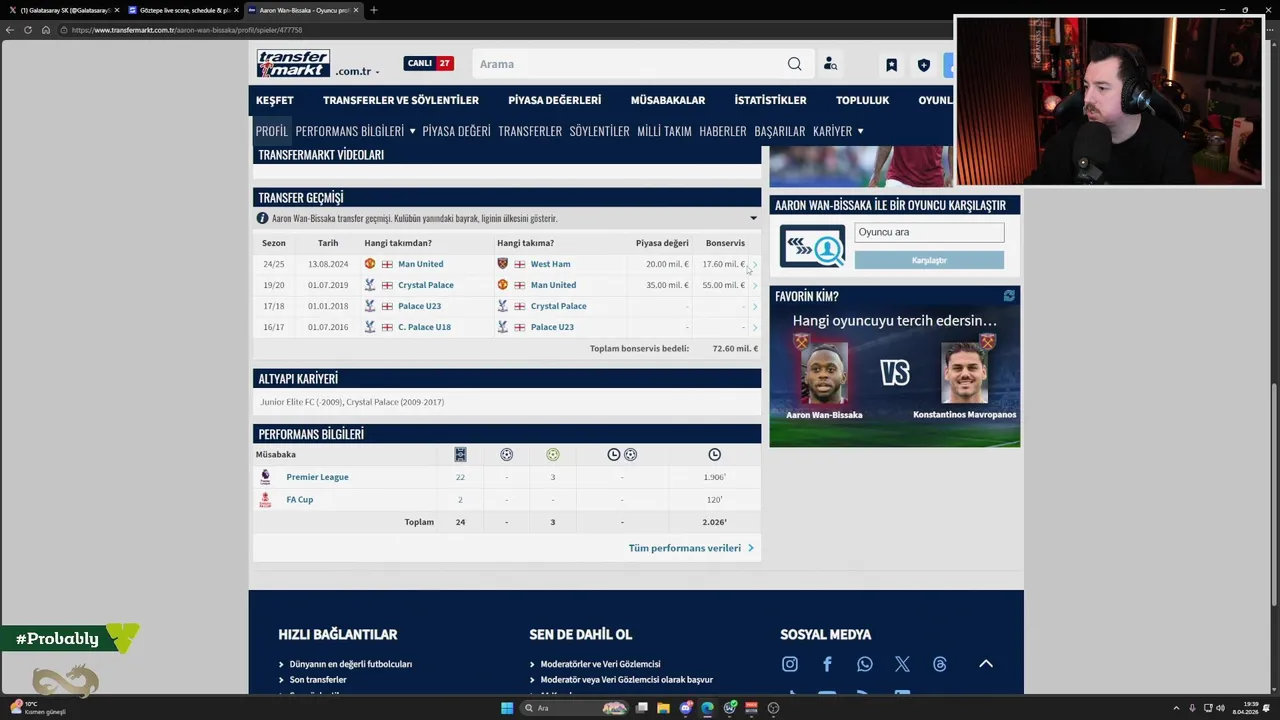This screenshot has height=720, width=1280.
Task: Click the goals ball column icon
Action: (506, 454)
